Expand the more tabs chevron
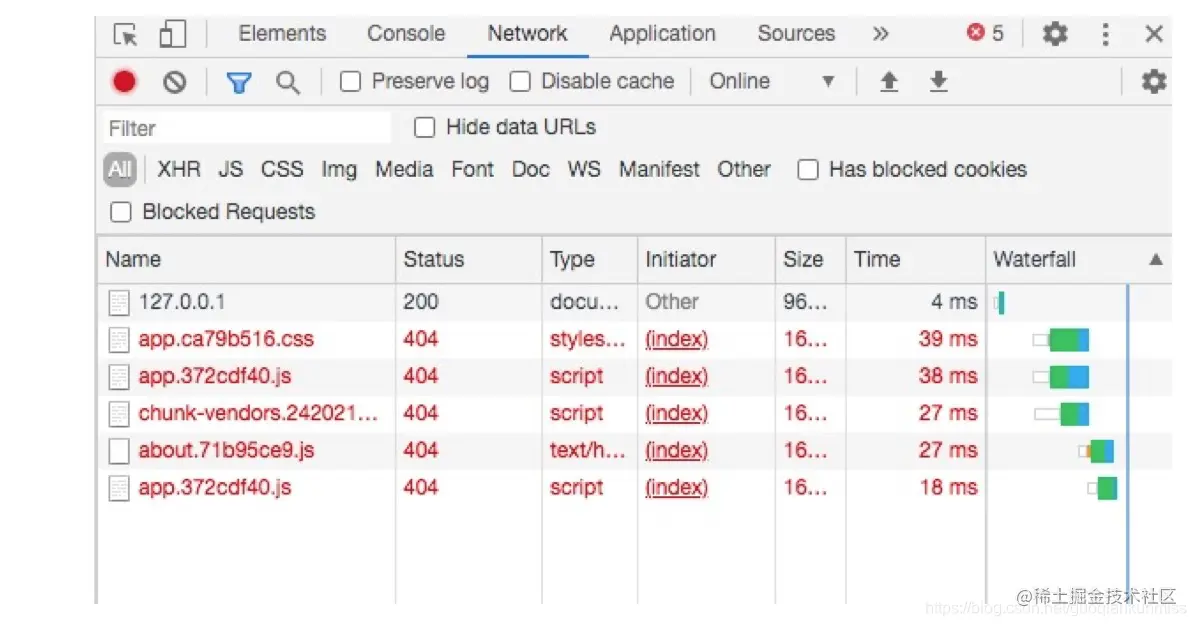 [x=880, y=34]
